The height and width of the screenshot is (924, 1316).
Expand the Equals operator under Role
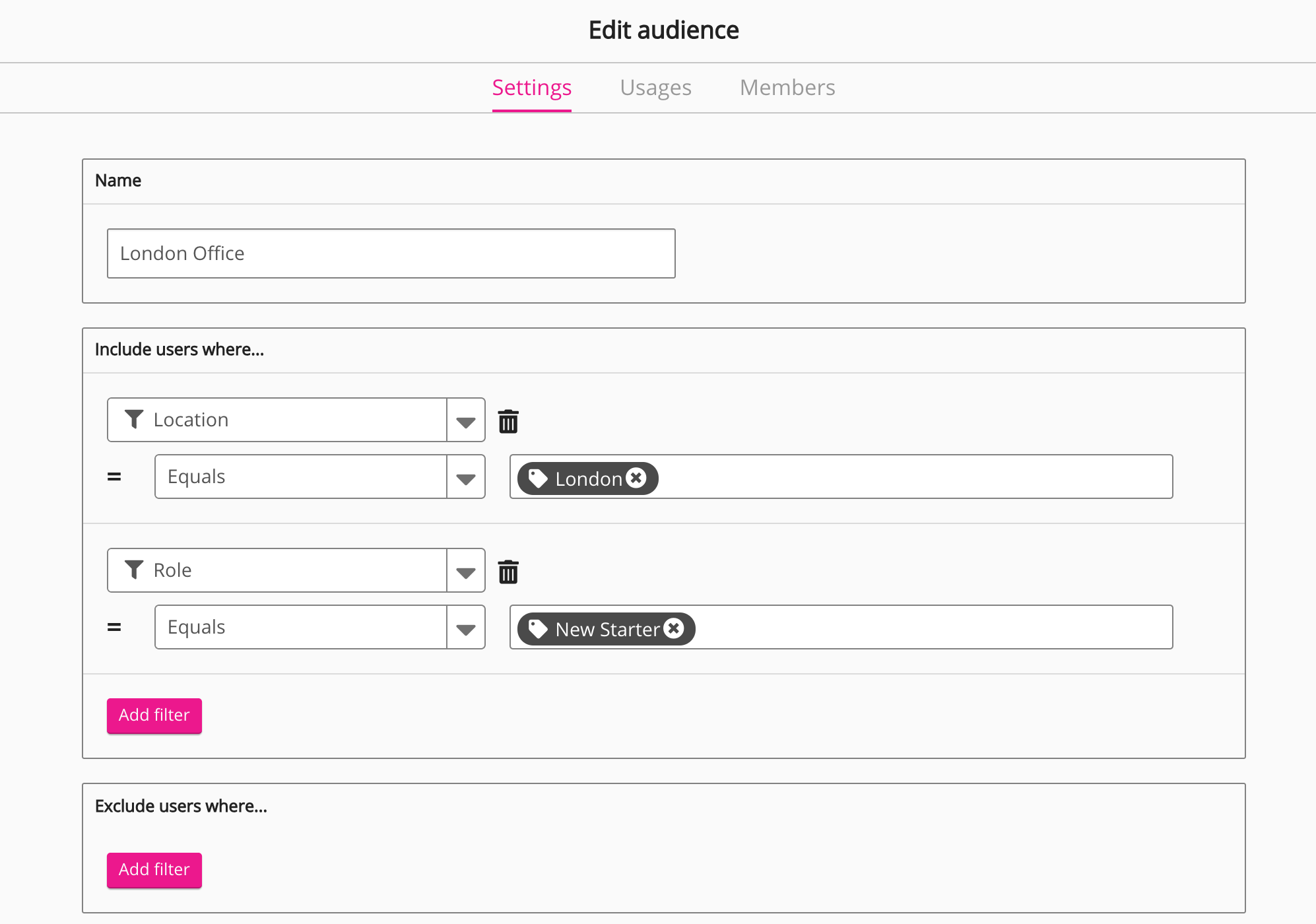tap(466, 628)
